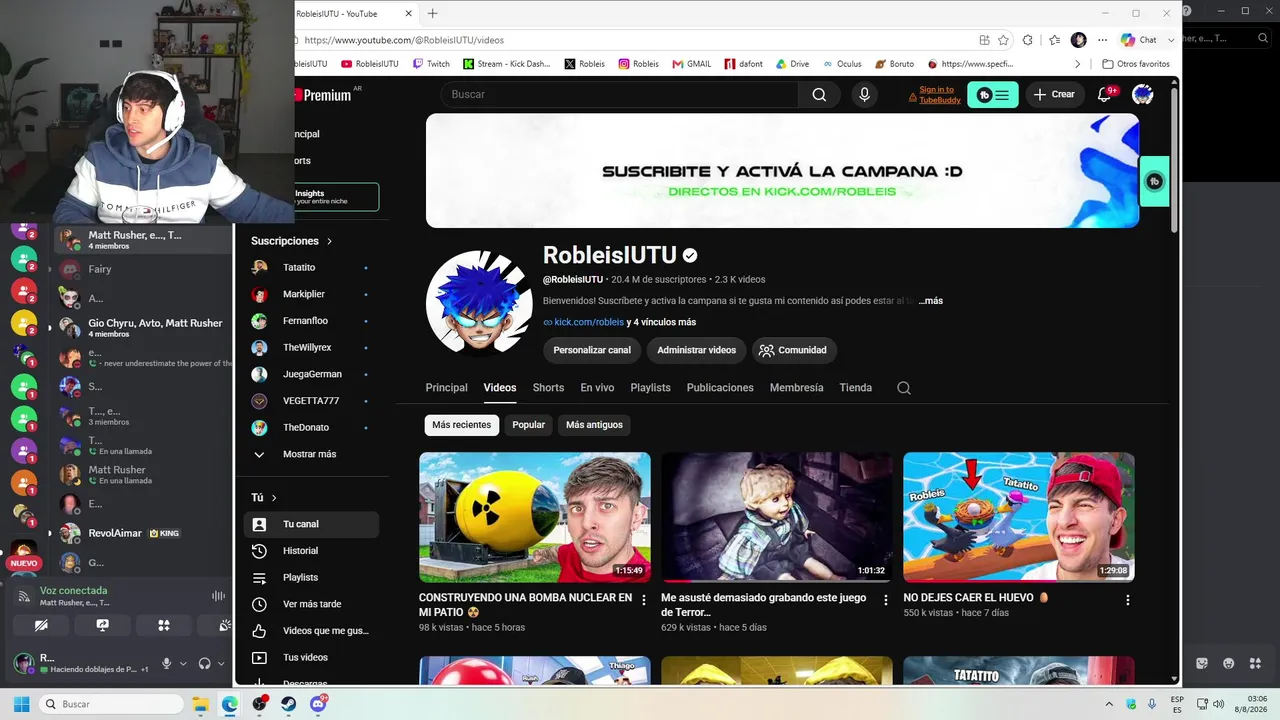Switch to the En vivo channel tab
This screenshot has height=720, width=1280.
tap(597, 388)
